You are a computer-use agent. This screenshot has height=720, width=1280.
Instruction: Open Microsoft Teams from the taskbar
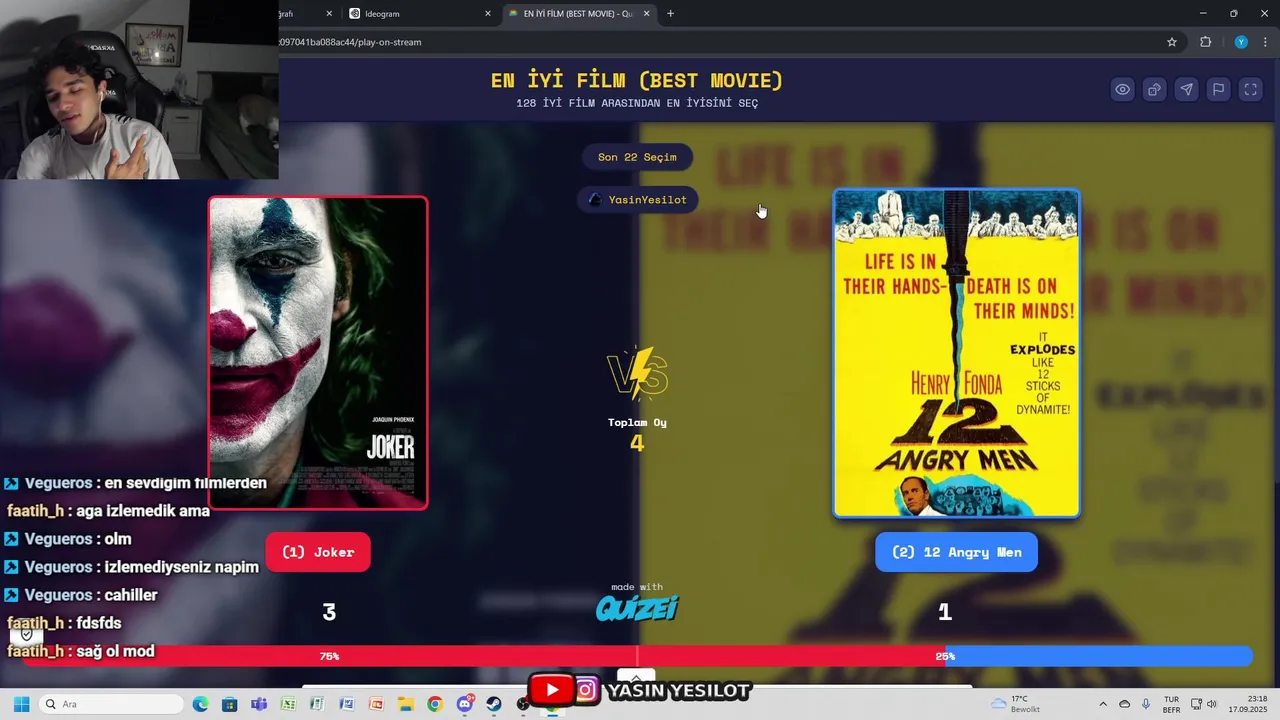[259, 704]
